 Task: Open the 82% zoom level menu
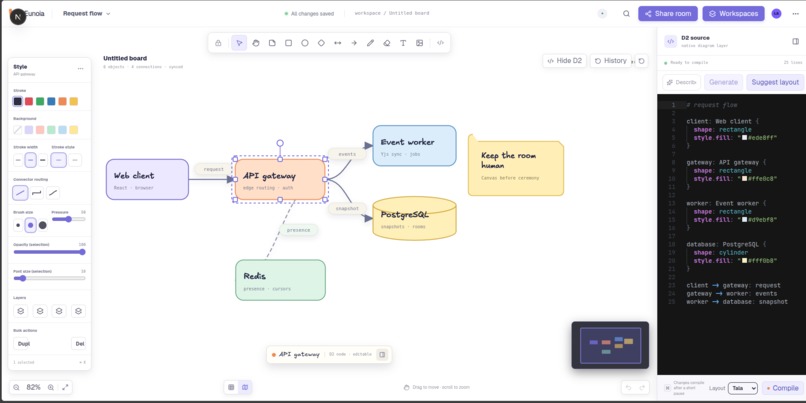coord(33,388)
